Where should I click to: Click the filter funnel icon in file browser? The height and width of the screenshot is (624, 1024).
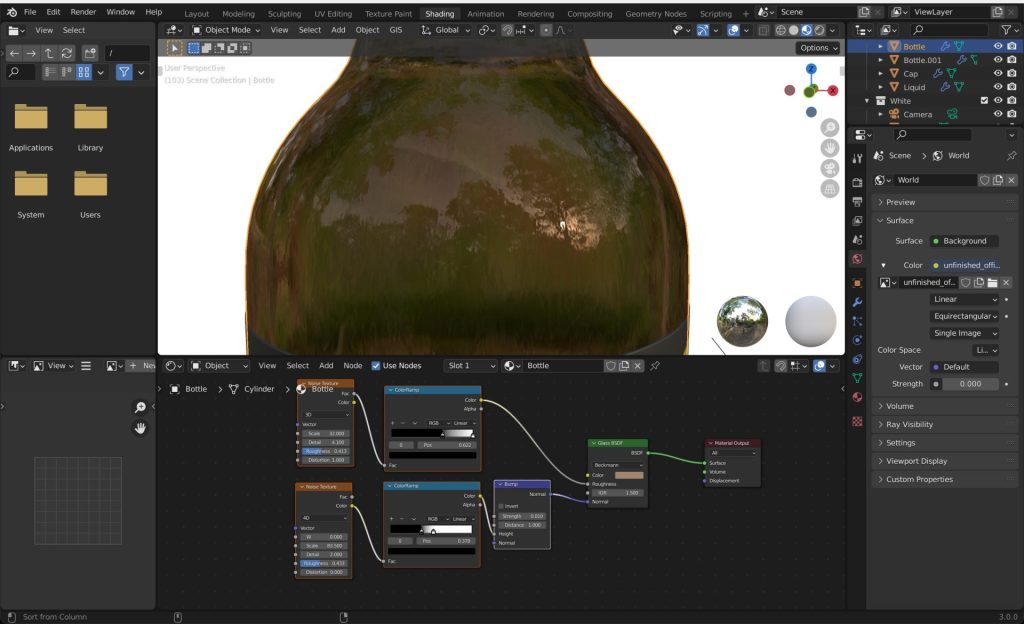click(124, 72)
